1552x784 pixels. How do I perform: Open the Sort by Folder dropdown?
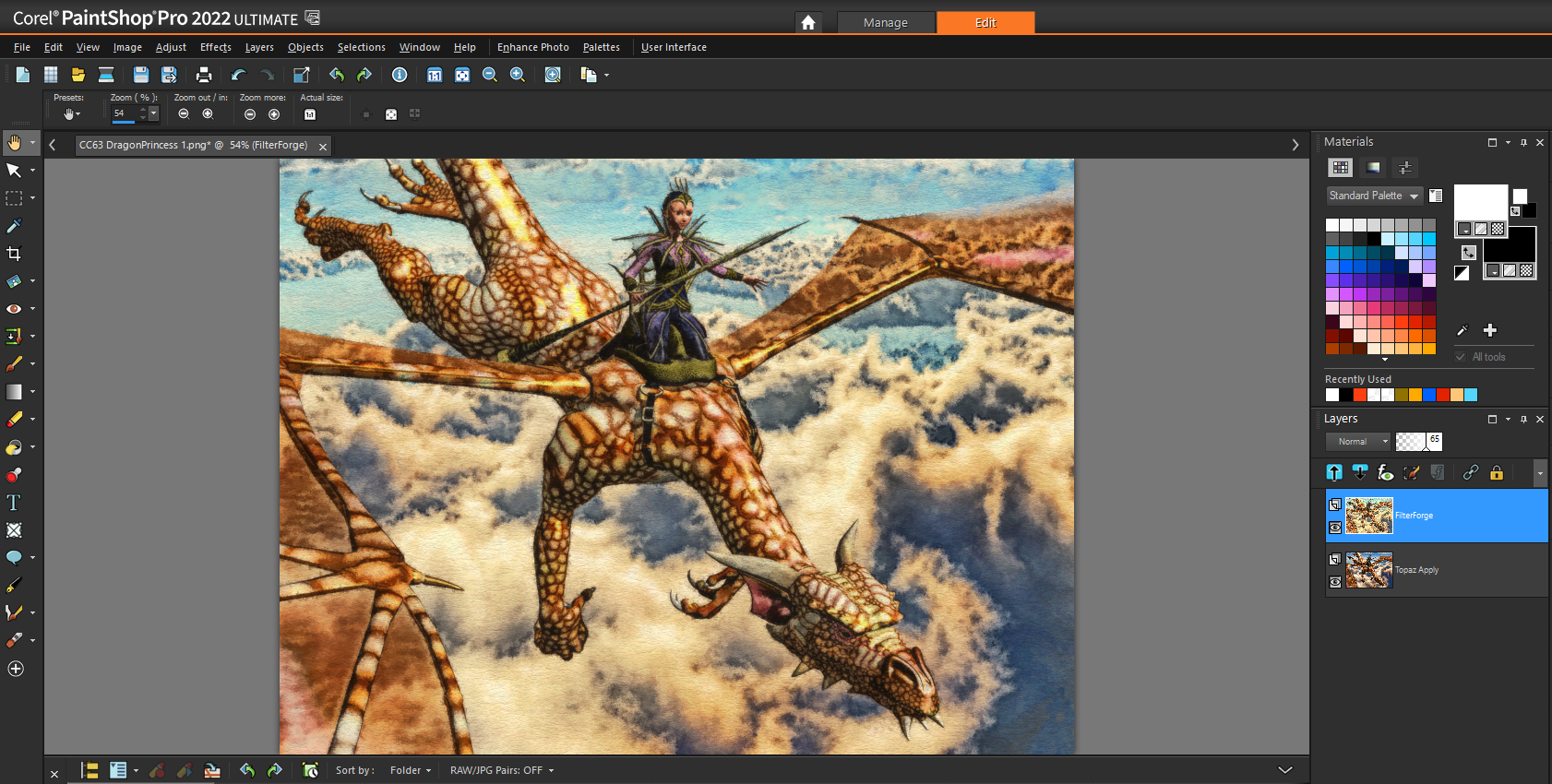pos(410,770)
